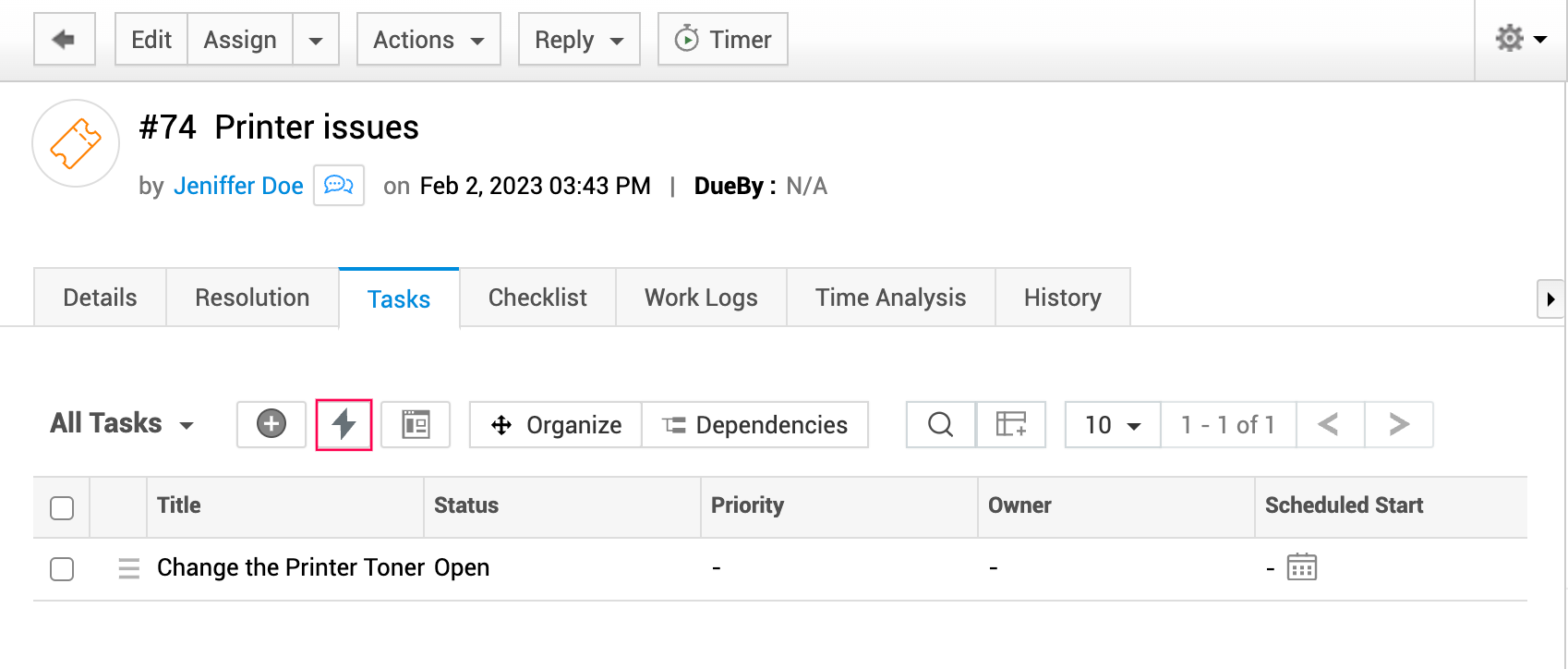Open Jeniffer Doe requester link
The image size is (1568, 669).
point(238,186)
